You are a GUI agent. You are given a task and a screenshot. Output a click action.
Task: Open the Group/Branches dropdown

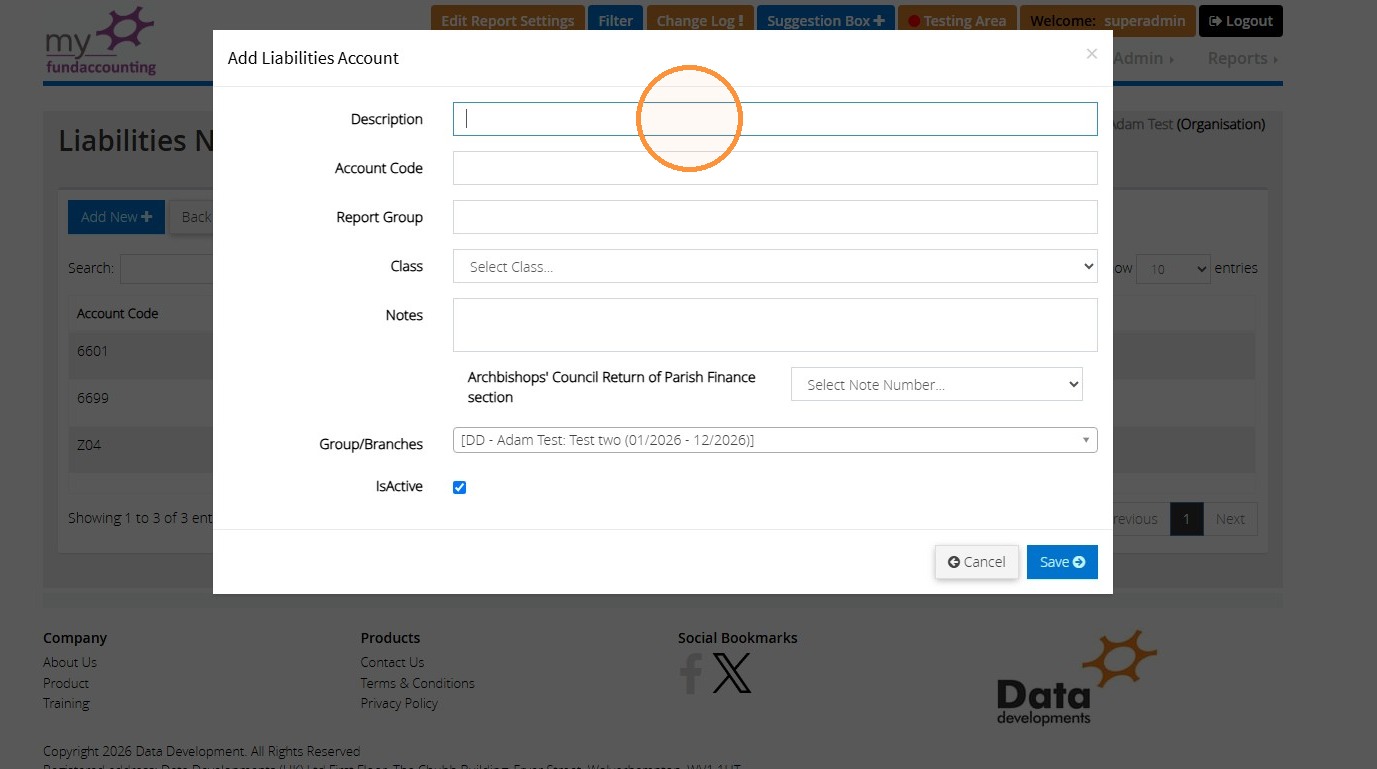pyautogui.click(x=775, y=440)
